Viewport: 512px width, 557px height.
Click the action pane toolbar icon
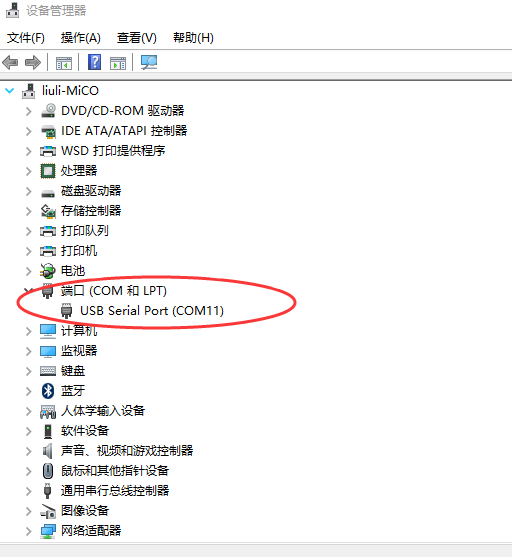tap(118, 63)
